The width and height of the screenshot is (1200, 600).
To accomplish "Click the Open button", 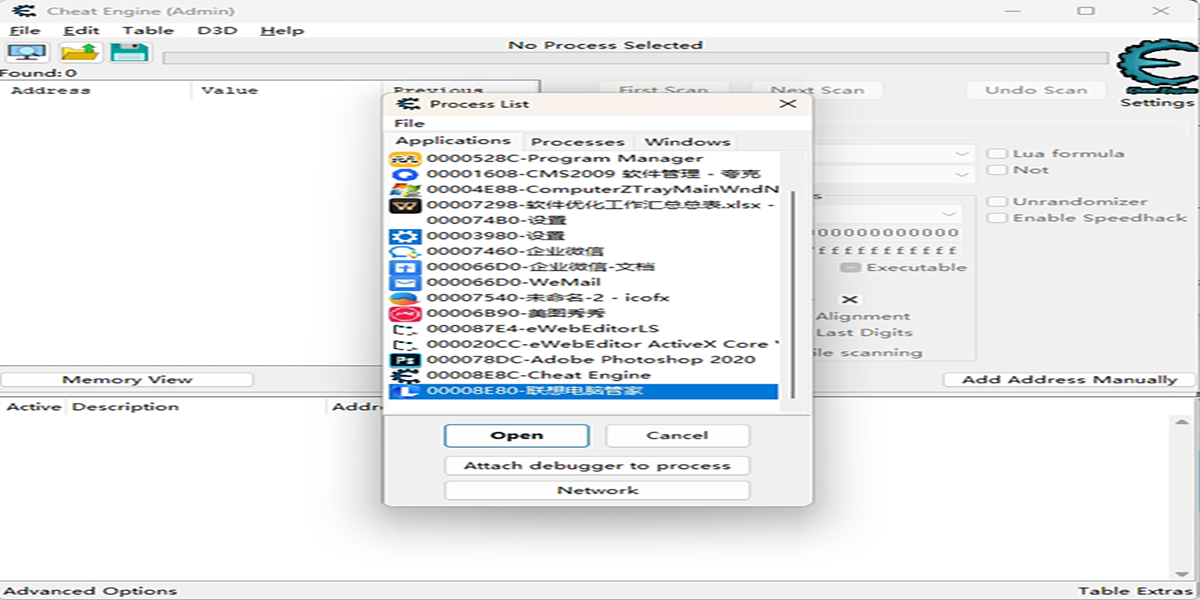I will 517,436.
